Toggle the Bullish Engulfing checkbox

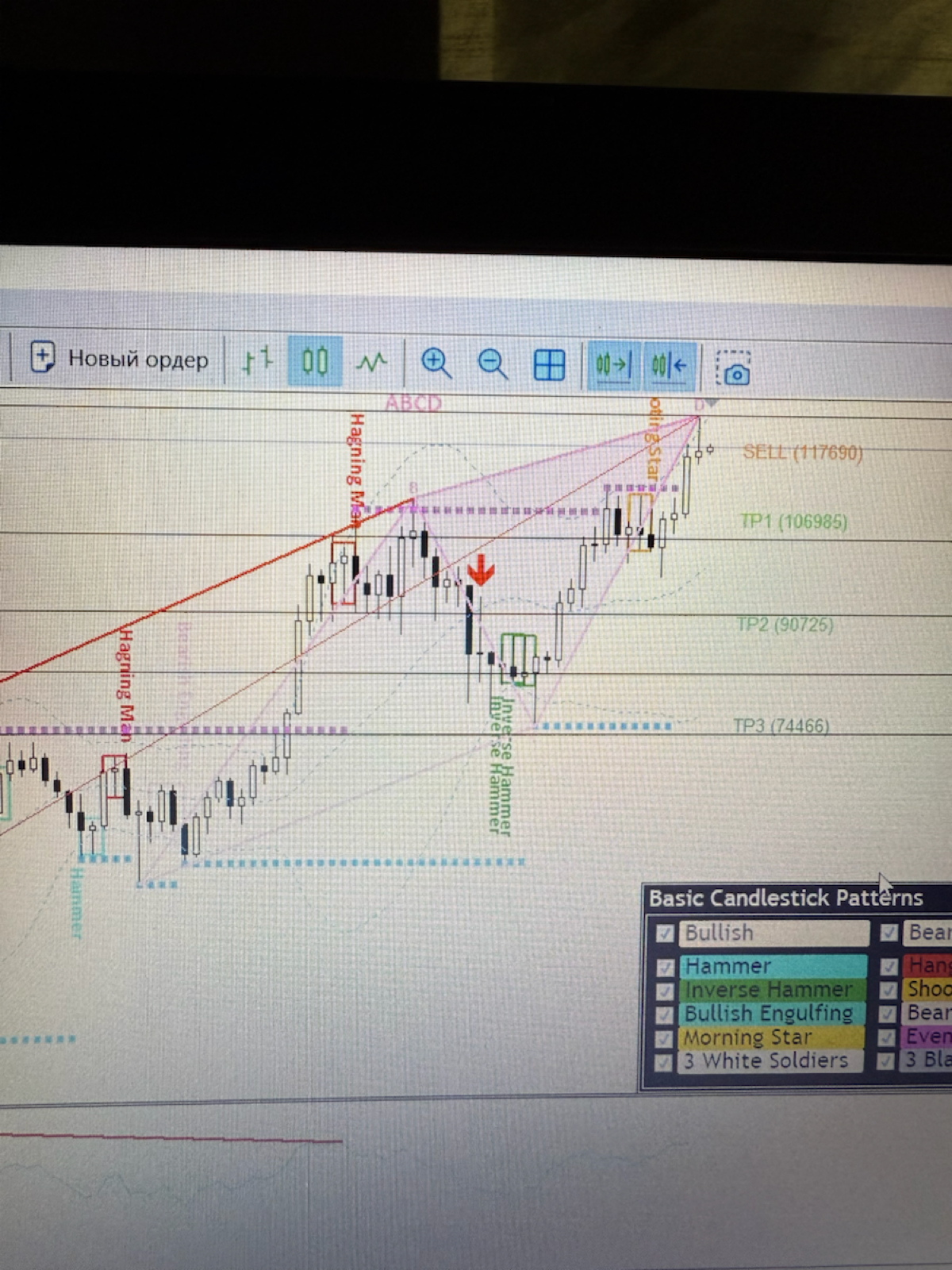(x=665, y=1014)
